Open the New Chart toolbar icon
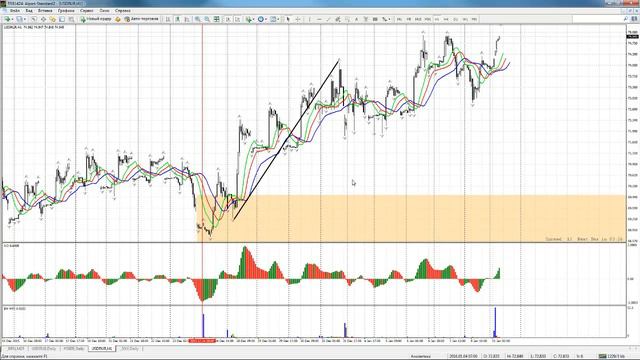Viewport: 640px width, 360px height. click(7, 19)
